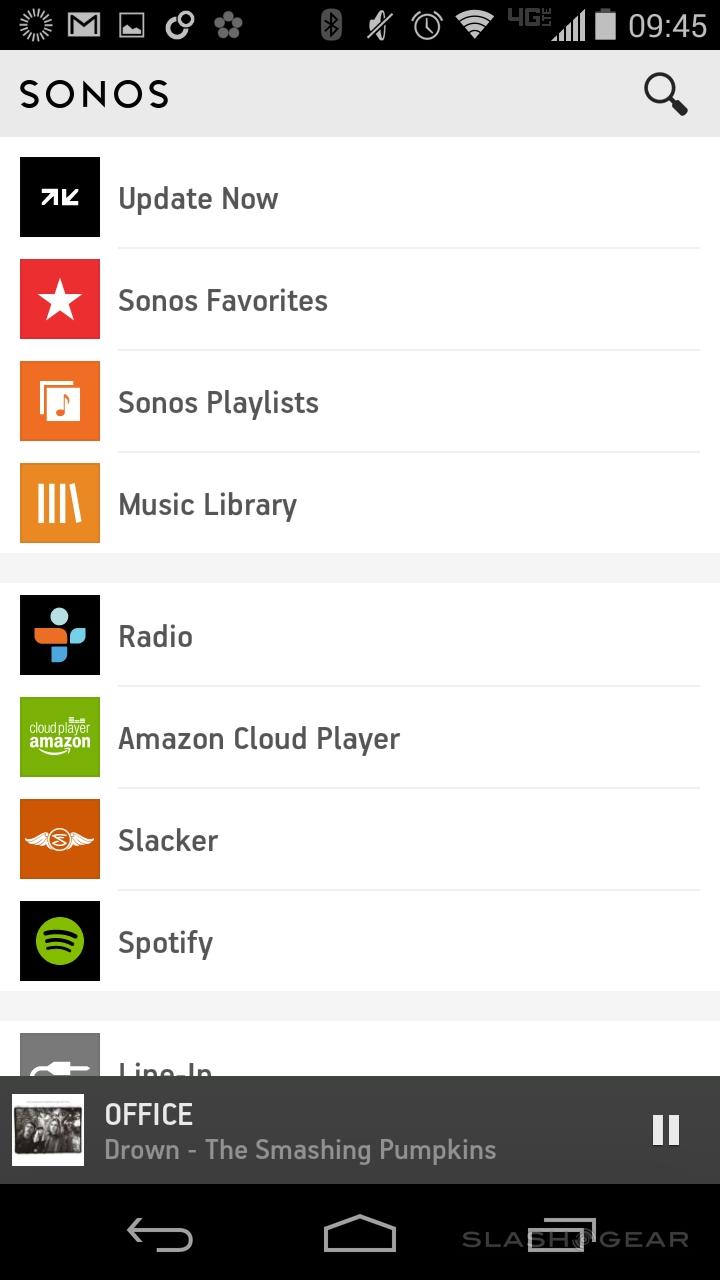Image resolution: width=720 pixels, height=1280 pixels.
Task: Tap the orange Sonos Playlists icon
Action: click(60, 401)
